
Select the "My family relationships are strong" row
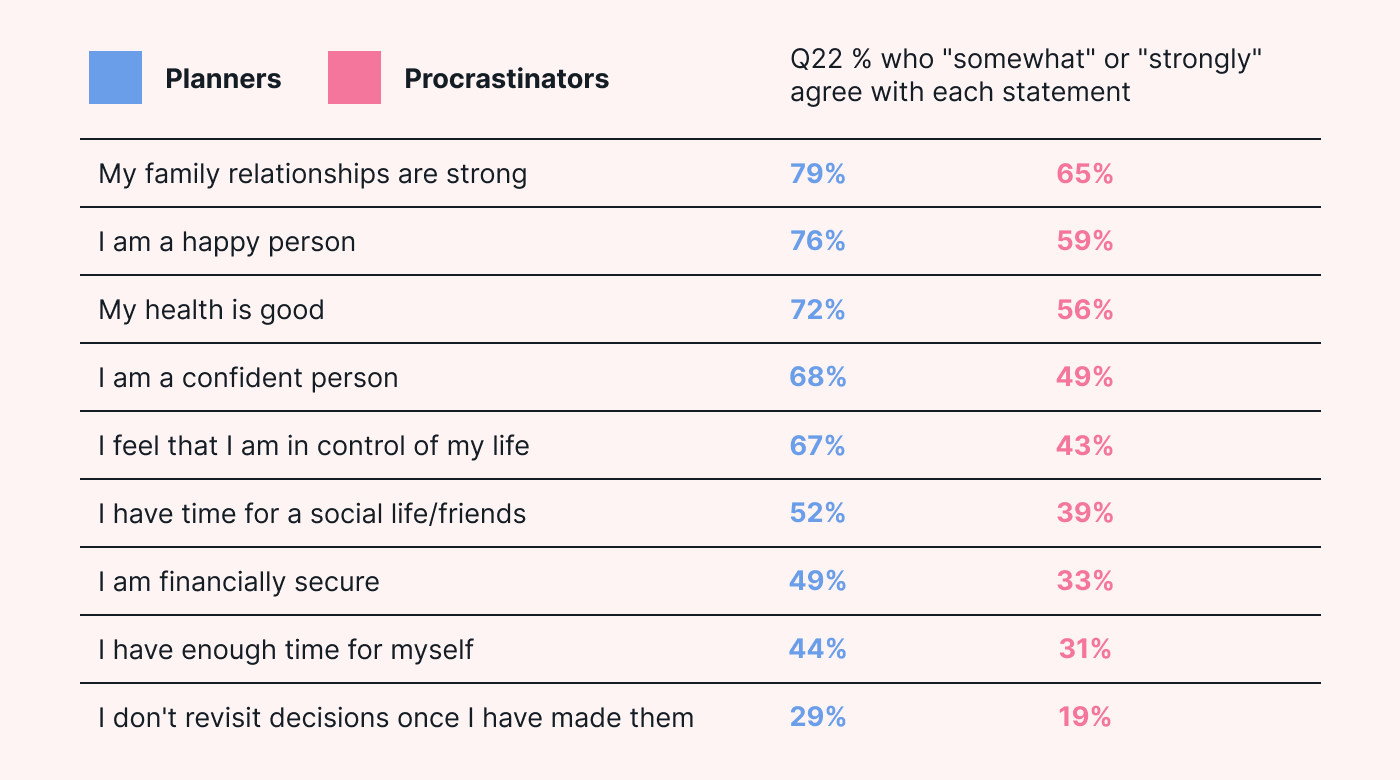click(x=312, y=174)
